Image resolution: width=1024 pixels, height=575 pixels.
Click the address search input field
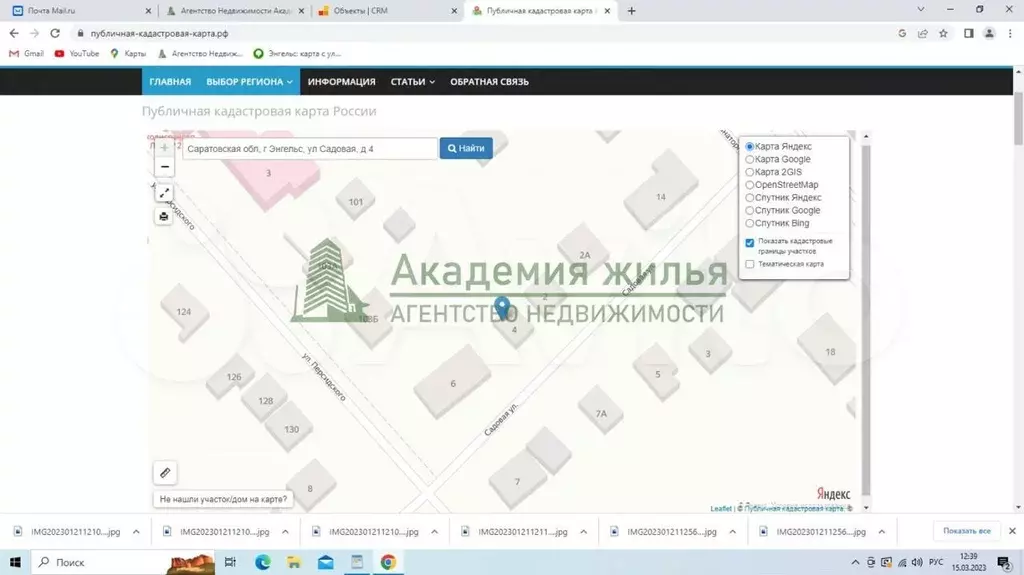click(310, 148)
